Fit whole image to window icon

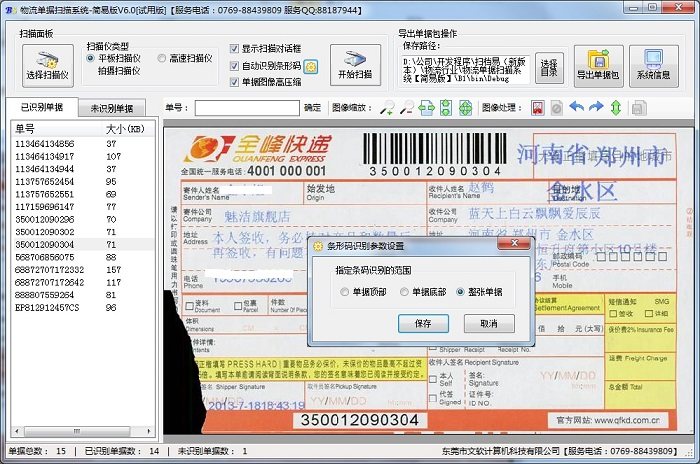(465, 108)
